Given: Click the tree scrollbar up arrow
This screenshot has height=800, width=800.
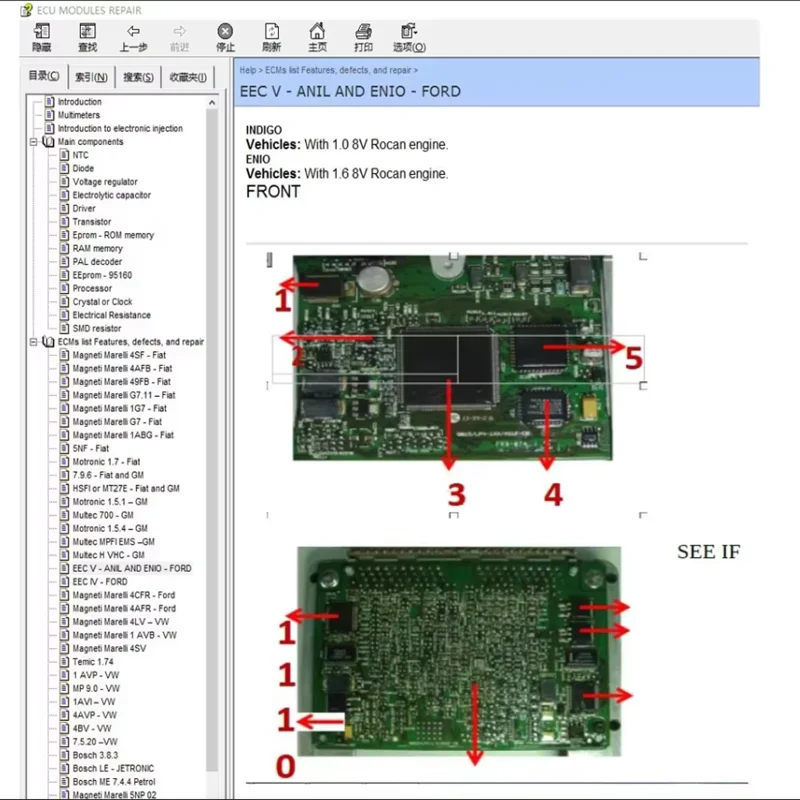Looking at the screenshot, I should [x=212, y=103].
